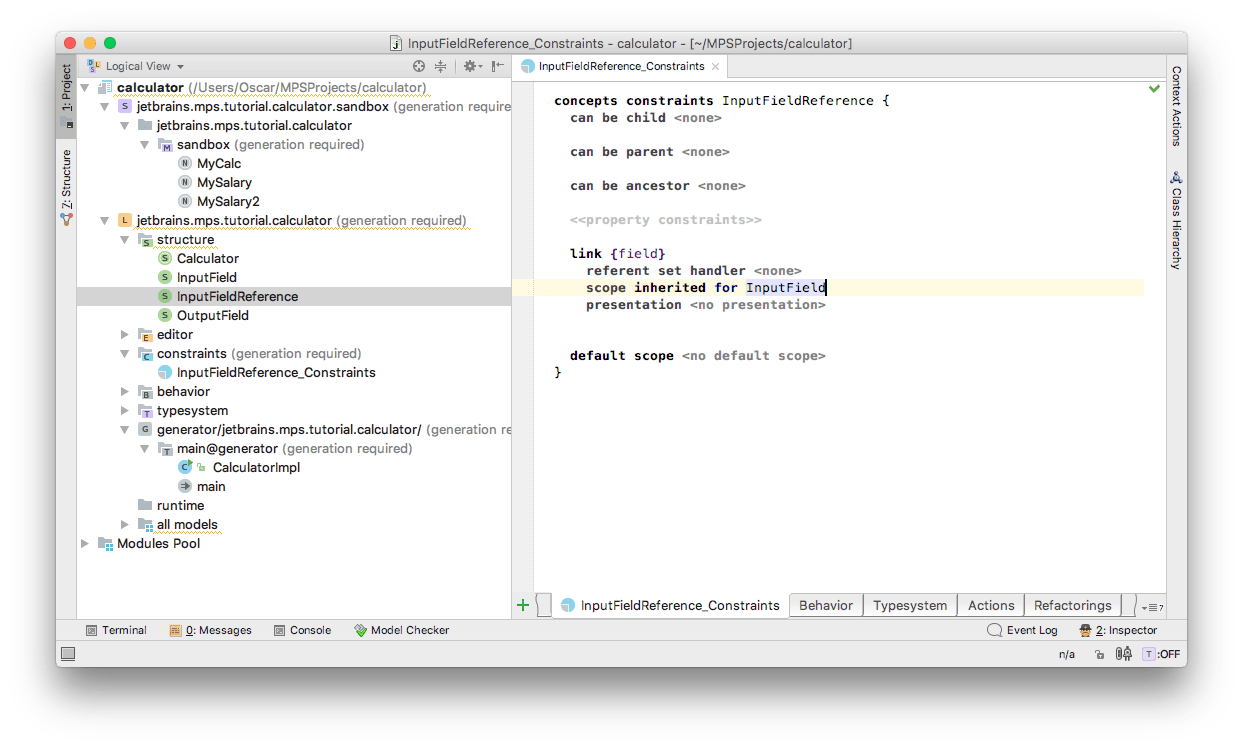Open the Project panel gear settings

(470, 66)
